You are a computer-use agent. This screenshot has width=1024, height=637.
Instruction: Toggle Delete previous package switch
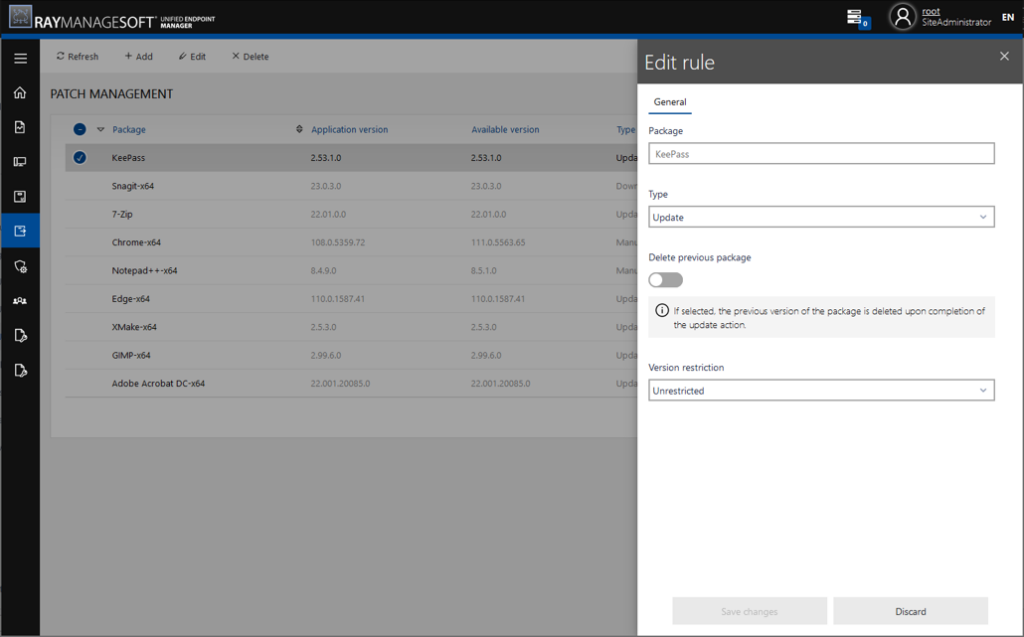pyautogui.click(x=665, y=280)
